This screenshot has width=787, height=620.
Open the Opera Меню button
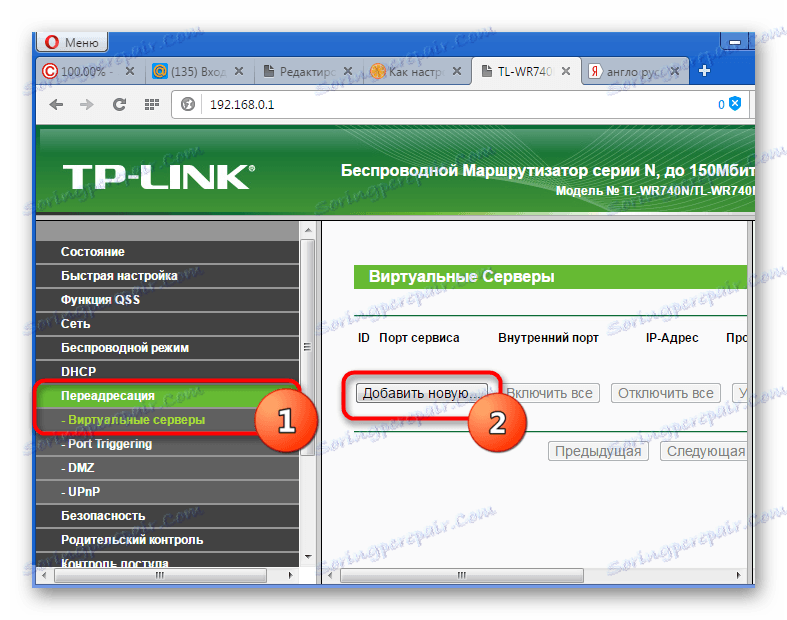click(72, 42)
